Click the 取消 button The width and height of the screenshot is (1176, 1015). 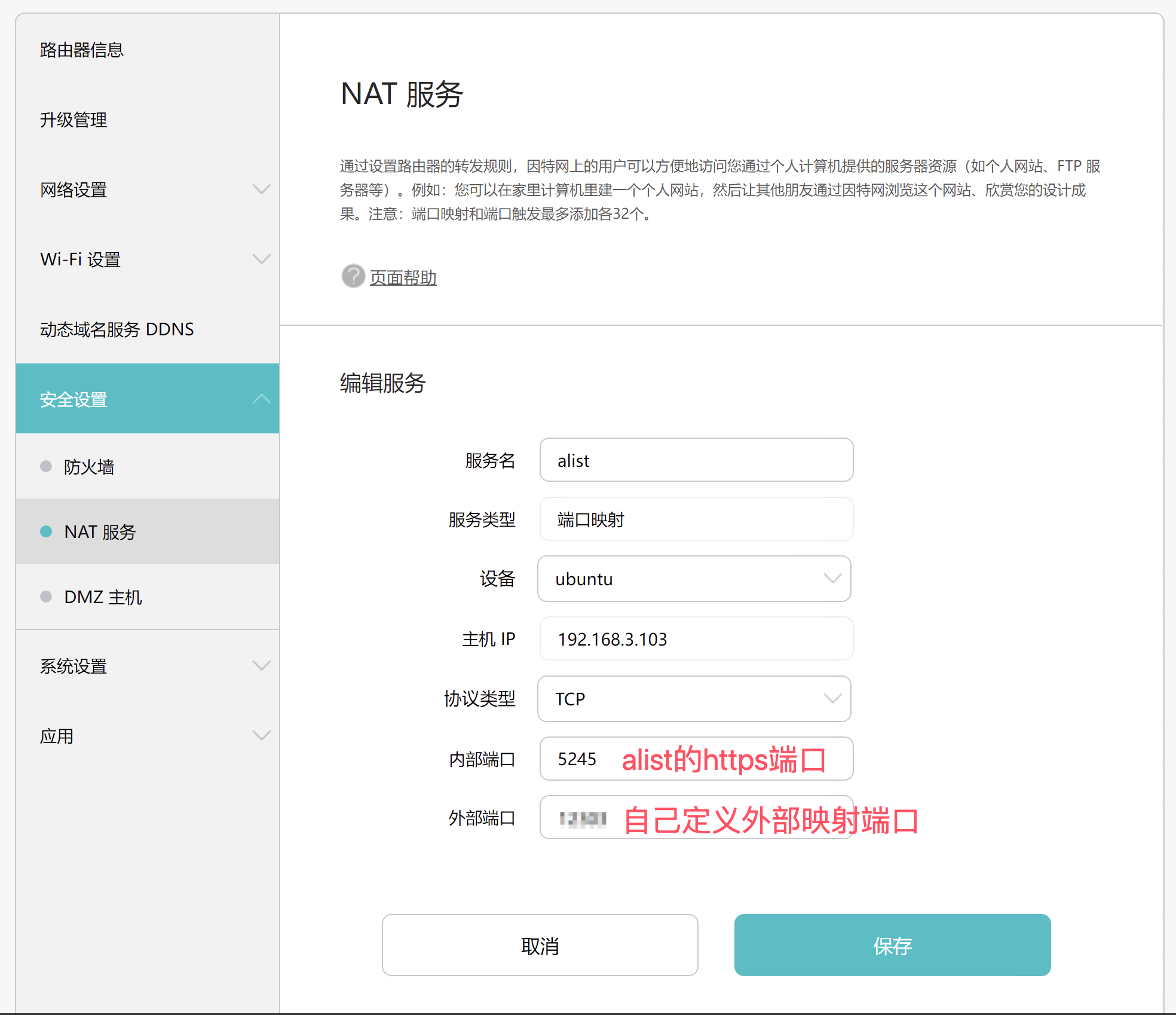click(x=540, y=945)
